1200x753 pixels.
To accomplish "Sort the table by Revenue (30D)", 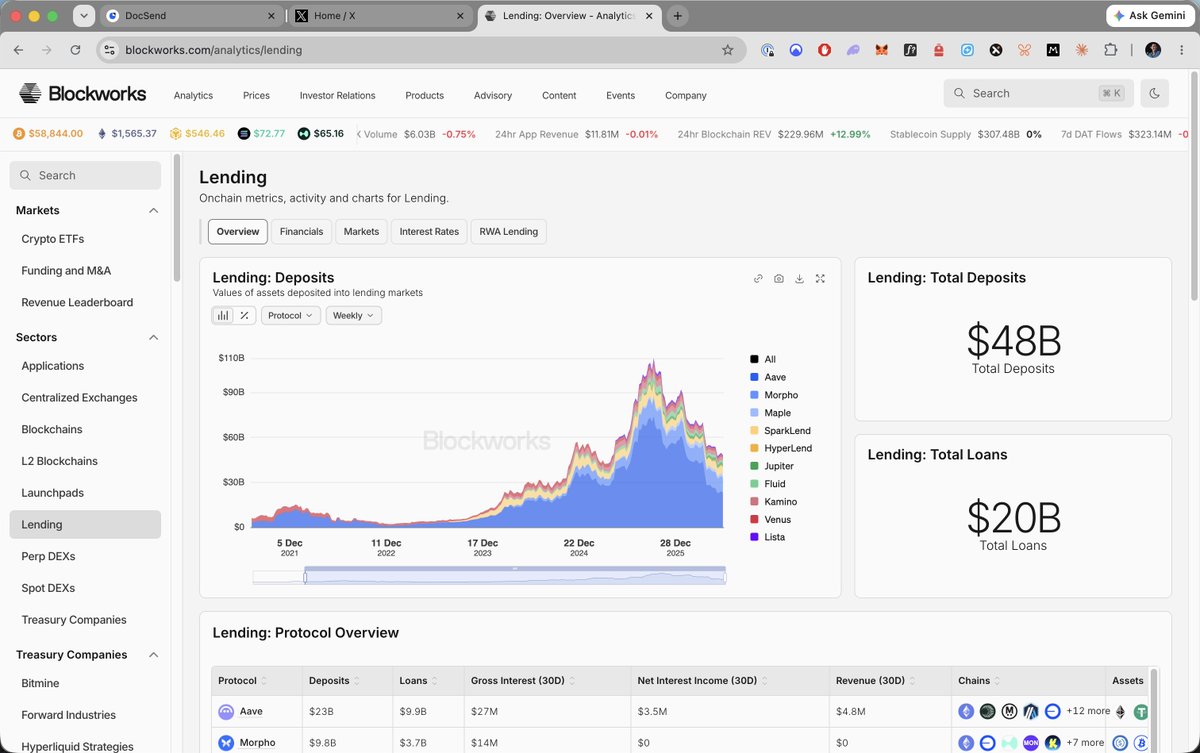I will [874, 680].
